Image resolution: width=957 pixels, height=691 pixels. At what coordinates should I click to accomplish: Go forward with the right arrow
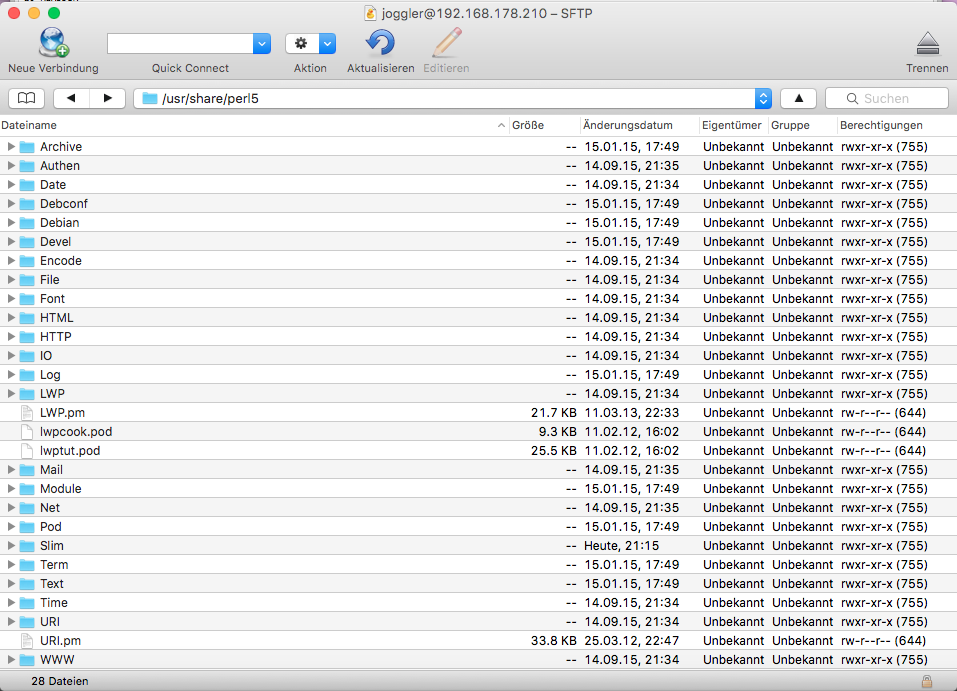point(107,98)
